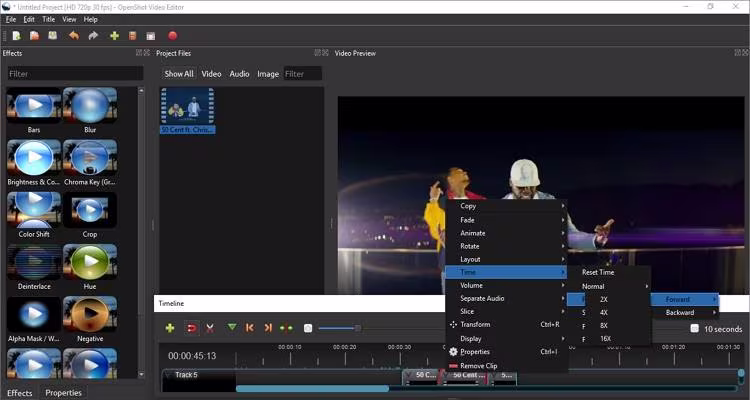Click the Choose Profile toolbar icon
The image size is (750, 400).
point(133,36)
